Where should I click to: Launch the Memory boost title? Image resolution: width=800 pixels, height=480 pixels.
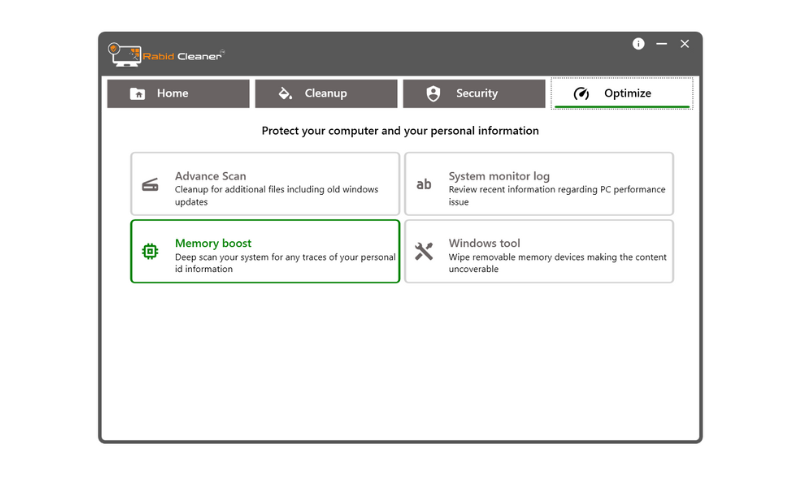[x=213, y=243]
